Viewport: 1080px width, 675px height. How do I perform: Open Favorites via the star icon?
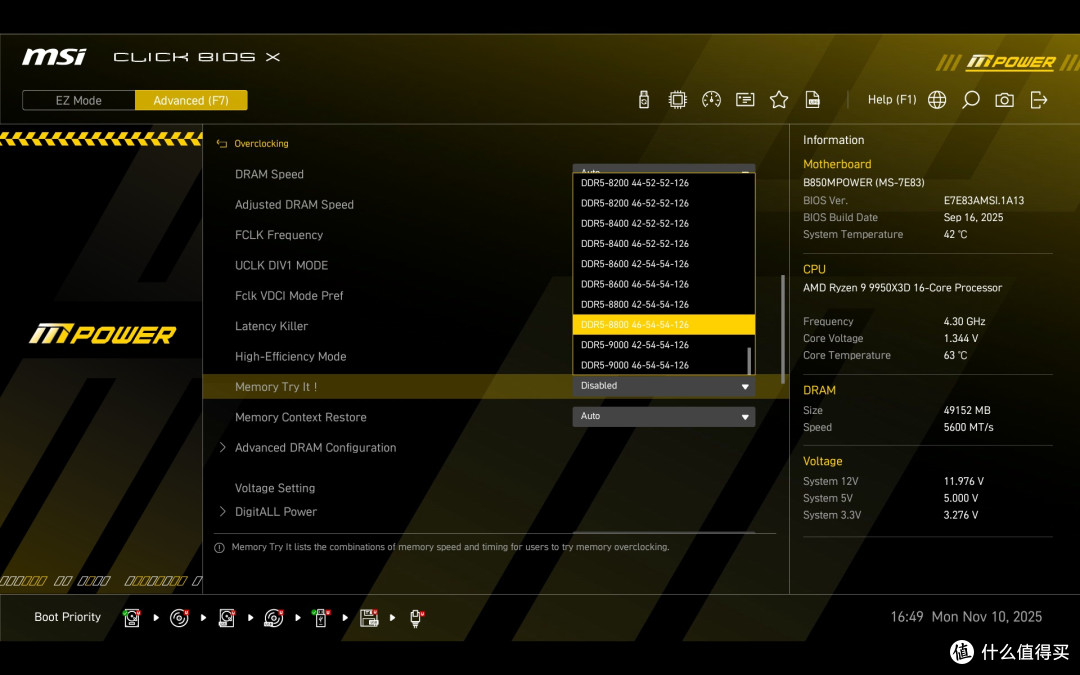778,100
